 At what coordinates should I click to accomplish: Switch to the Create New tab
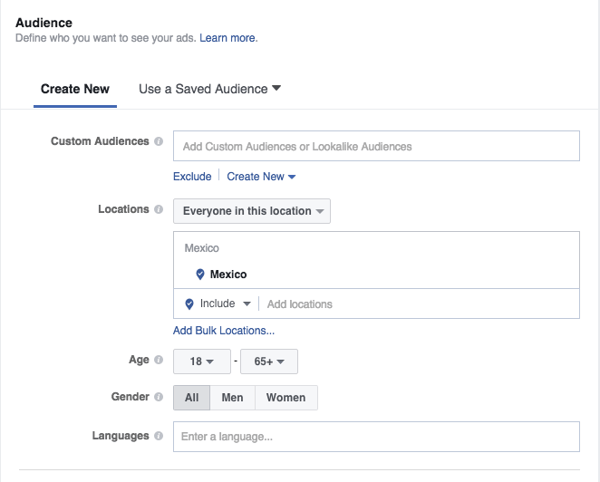tap(75, 89)
